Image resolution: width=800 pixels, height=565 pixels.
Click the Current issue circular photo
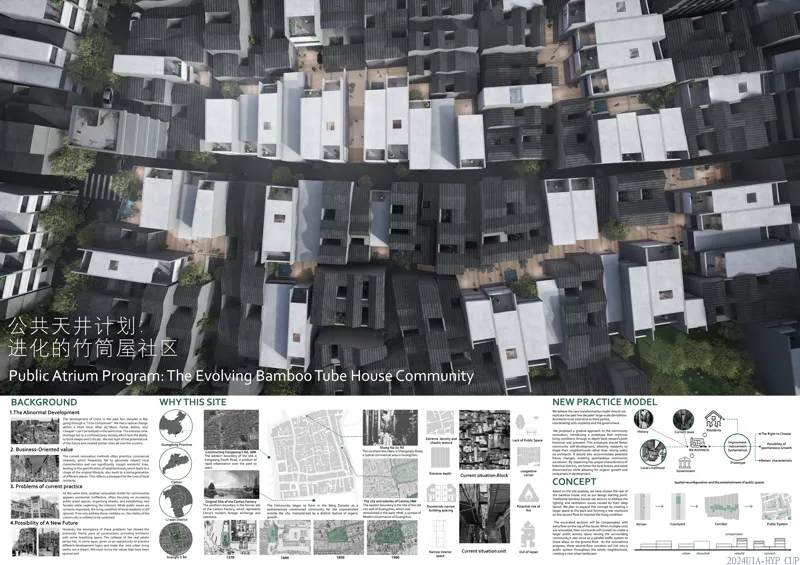(x=683, y=419)
